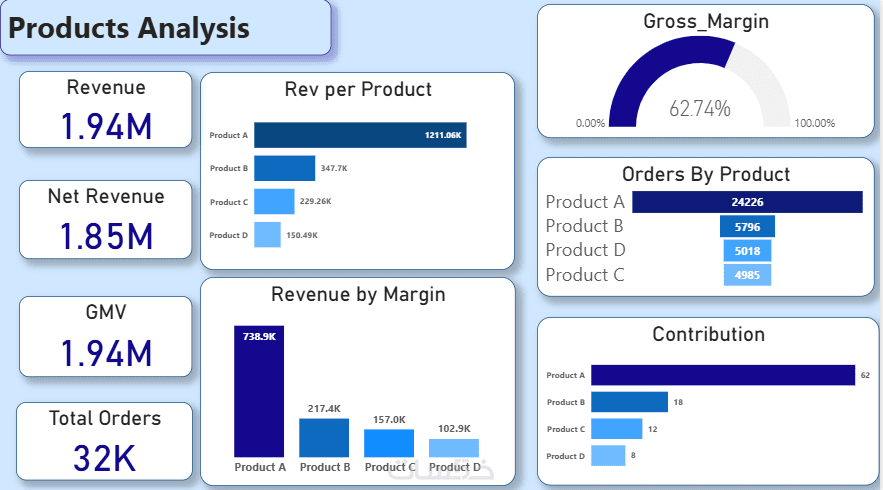Screen dimensions: 883x490
Task: Select the Contribution bar with value 8
Action: (608, 456)
